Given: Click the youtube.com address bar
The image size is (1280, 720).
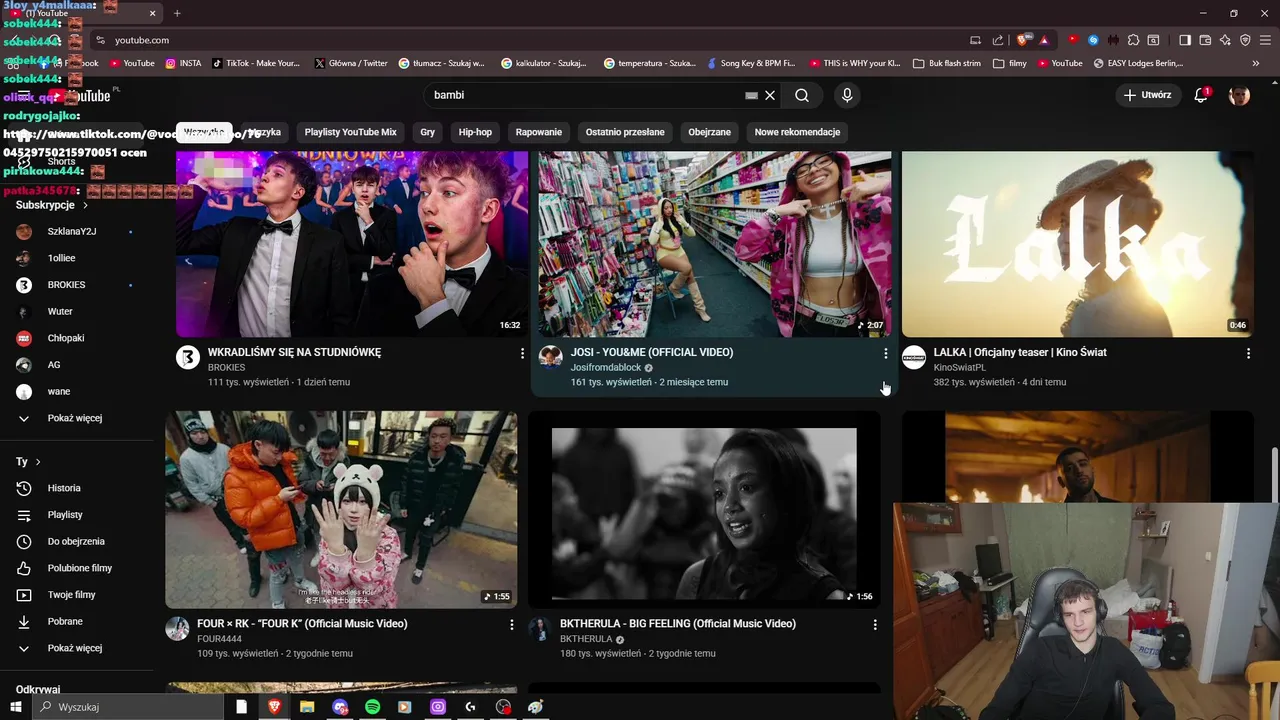Looking at the screenshot, I should coord(530,40).
